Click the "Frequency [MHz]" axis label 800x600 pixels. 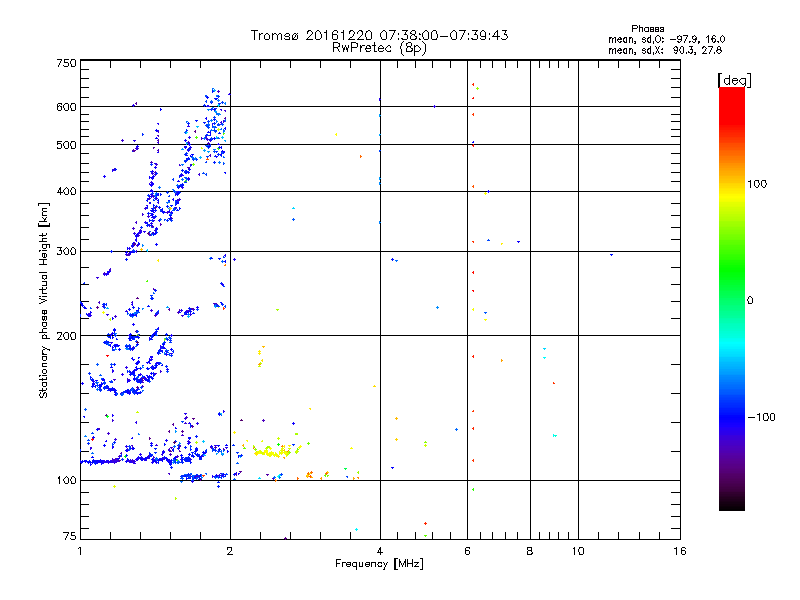point(379,563)
